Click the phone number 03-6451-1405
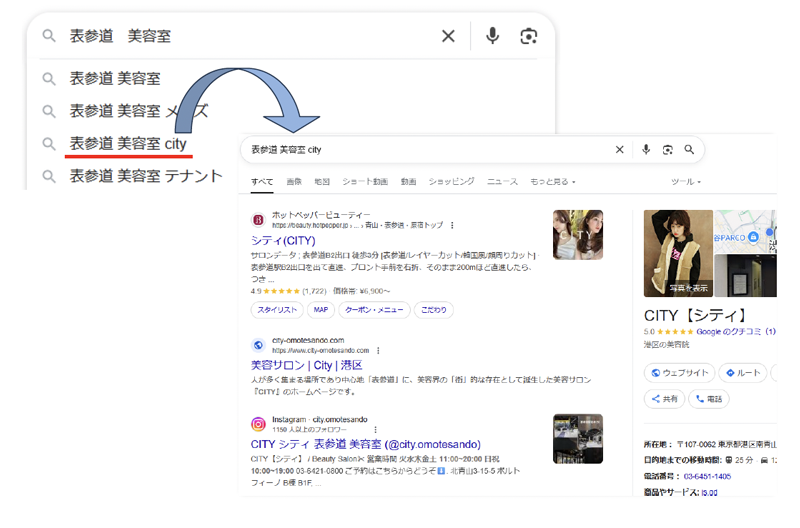 [x=707, y=476]
